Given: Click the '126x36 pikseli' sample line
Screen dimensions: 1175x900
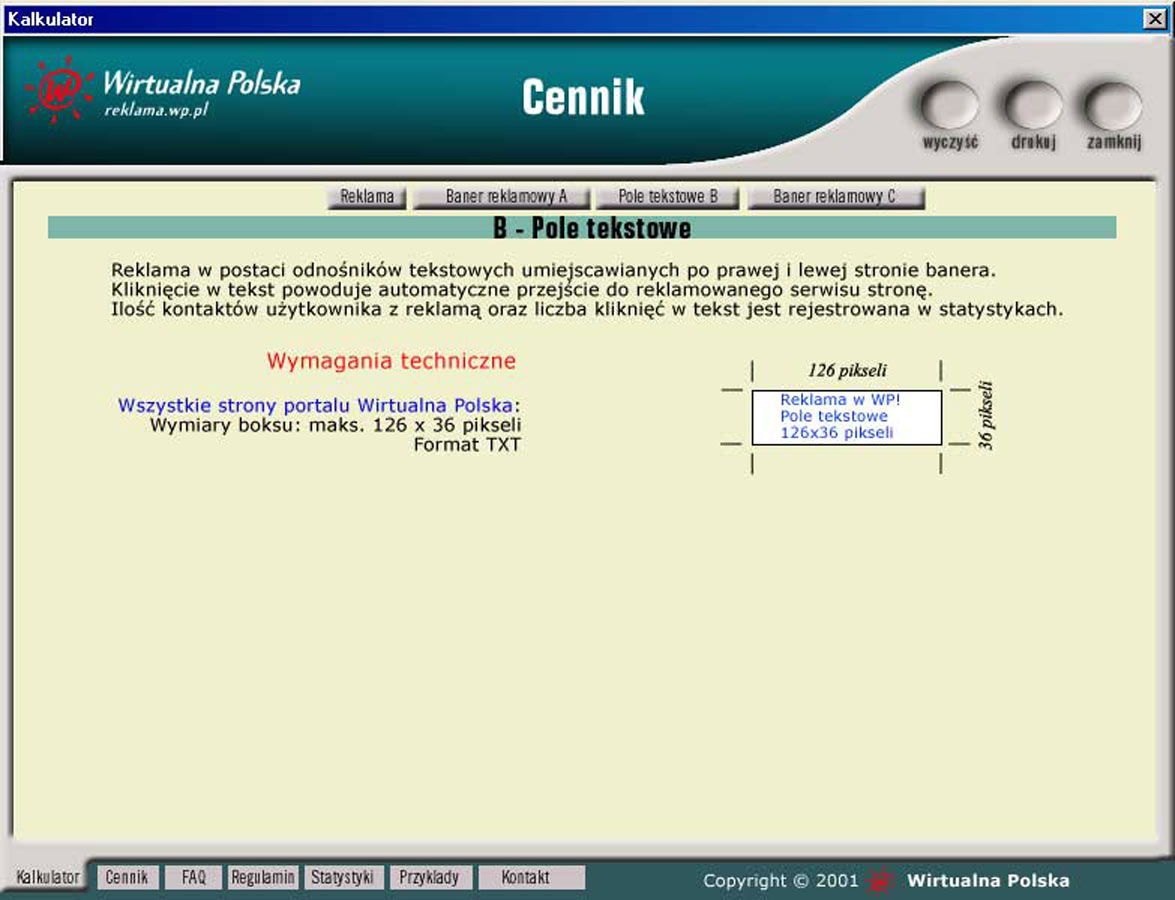Looking at the screenshot, I should pos(837,432).
